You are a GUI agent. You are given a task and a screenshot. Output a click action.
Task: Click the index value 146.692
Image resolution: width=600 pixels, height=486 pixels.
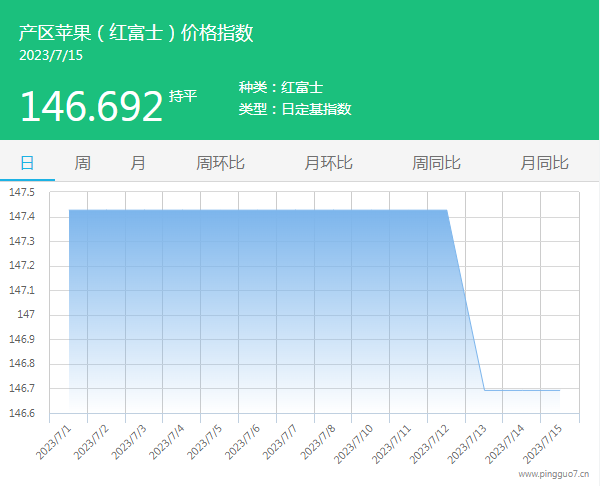click(91, 106)
